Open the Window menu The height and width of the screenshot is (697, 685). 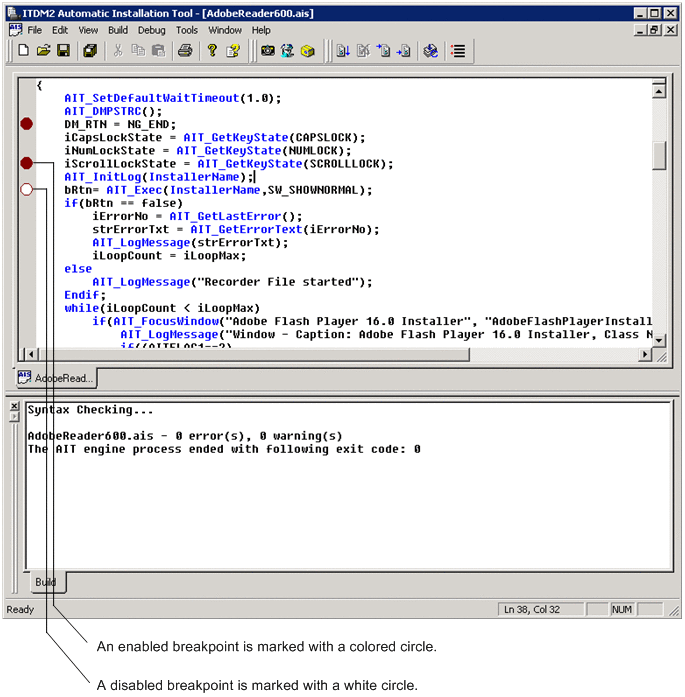click(x=225, y=30)
